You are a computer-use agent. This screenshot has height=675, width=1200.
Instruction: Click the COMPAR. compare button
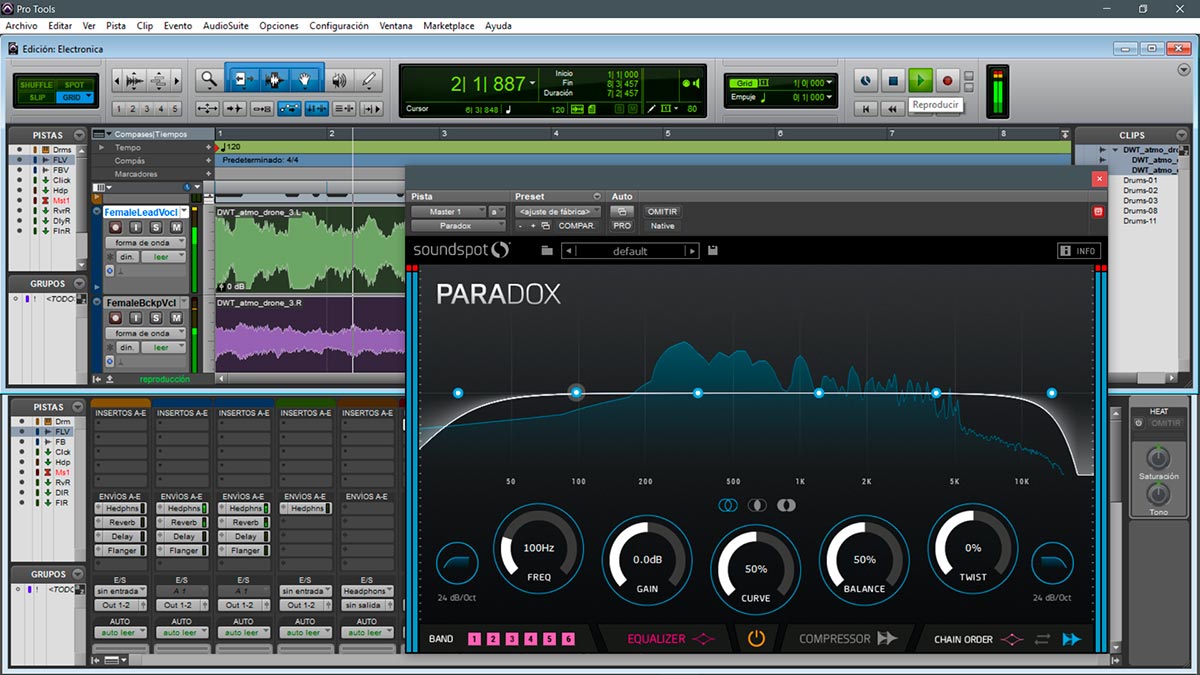(x=577, y=226)
